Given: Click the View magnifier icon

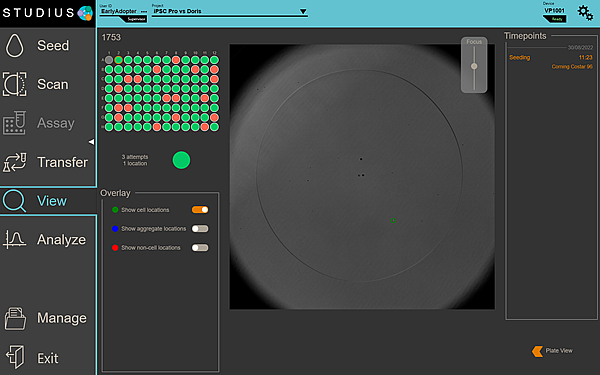Looking at the screenshot, I should pyautogui.click(x=15, y=201).
